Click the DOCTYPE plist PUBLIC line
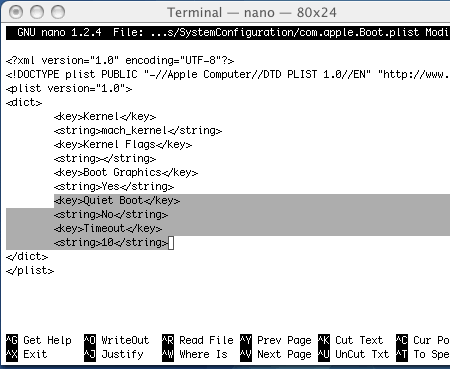The width and height of the screenshot is (450, 369). click(228, 74)
